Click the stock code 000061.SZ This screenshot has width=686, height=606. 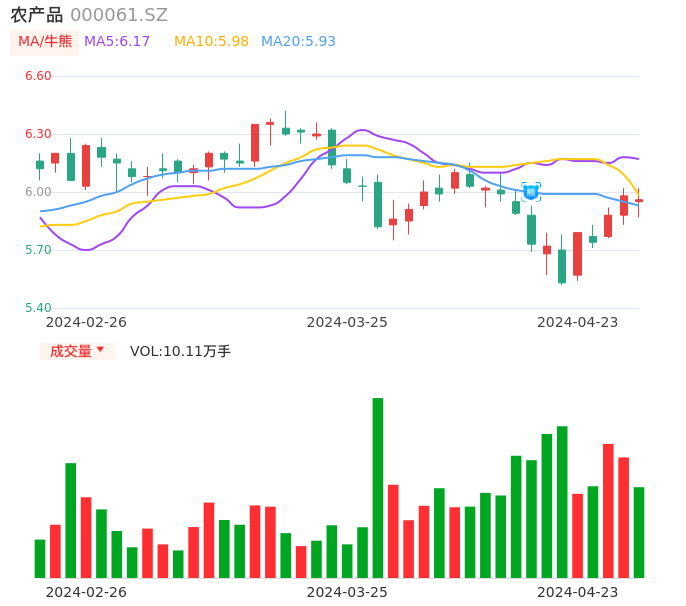pyautogui.click(x=119, y=15)
